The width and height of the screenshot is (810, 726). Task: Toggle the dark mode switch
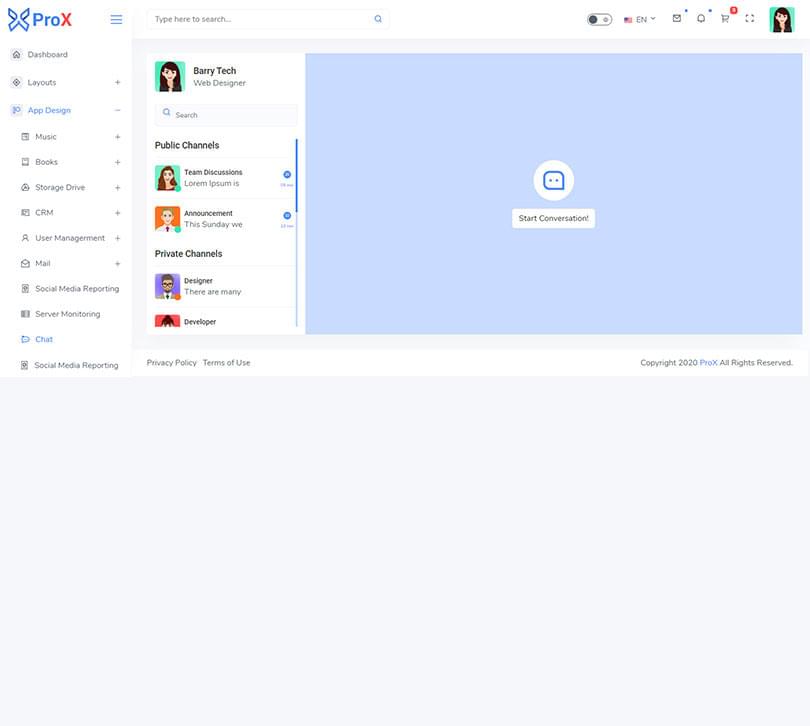point(599,19)
